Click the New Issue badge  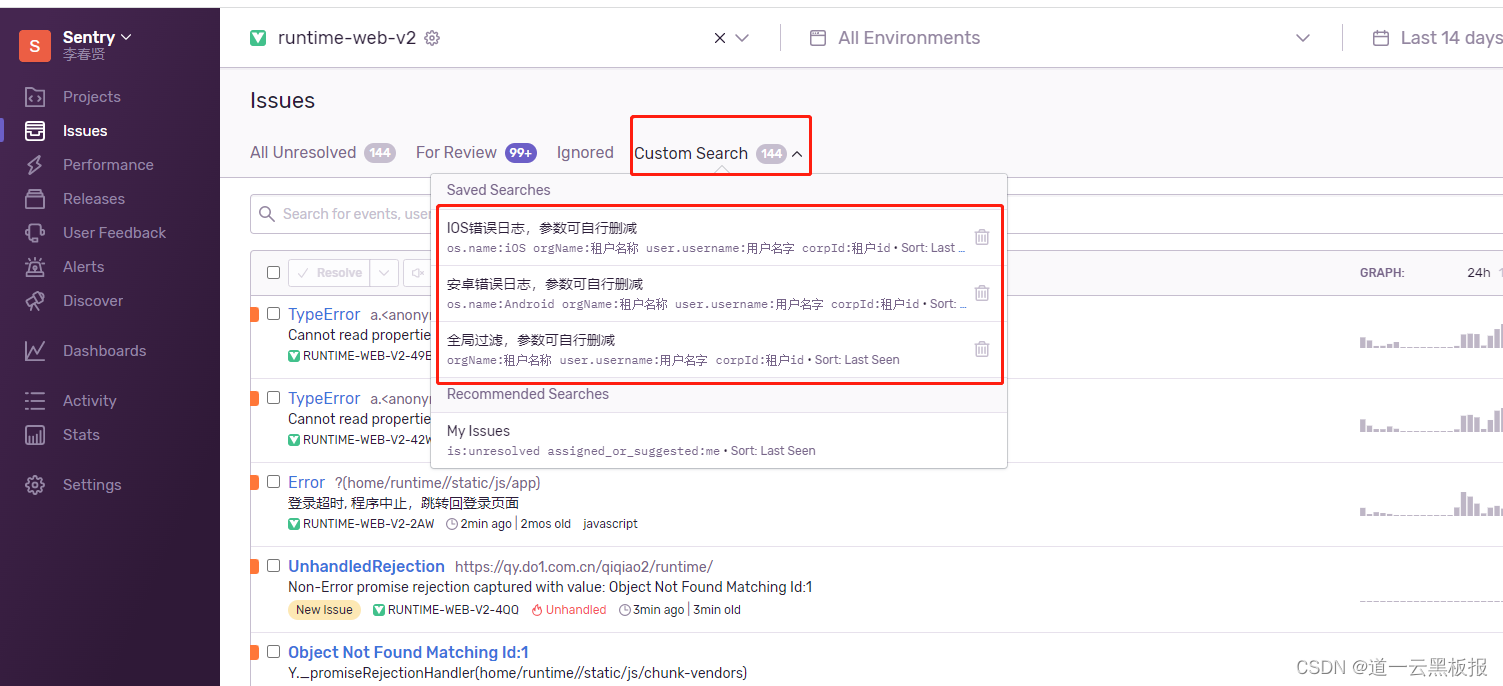click(x=324, y=610)
